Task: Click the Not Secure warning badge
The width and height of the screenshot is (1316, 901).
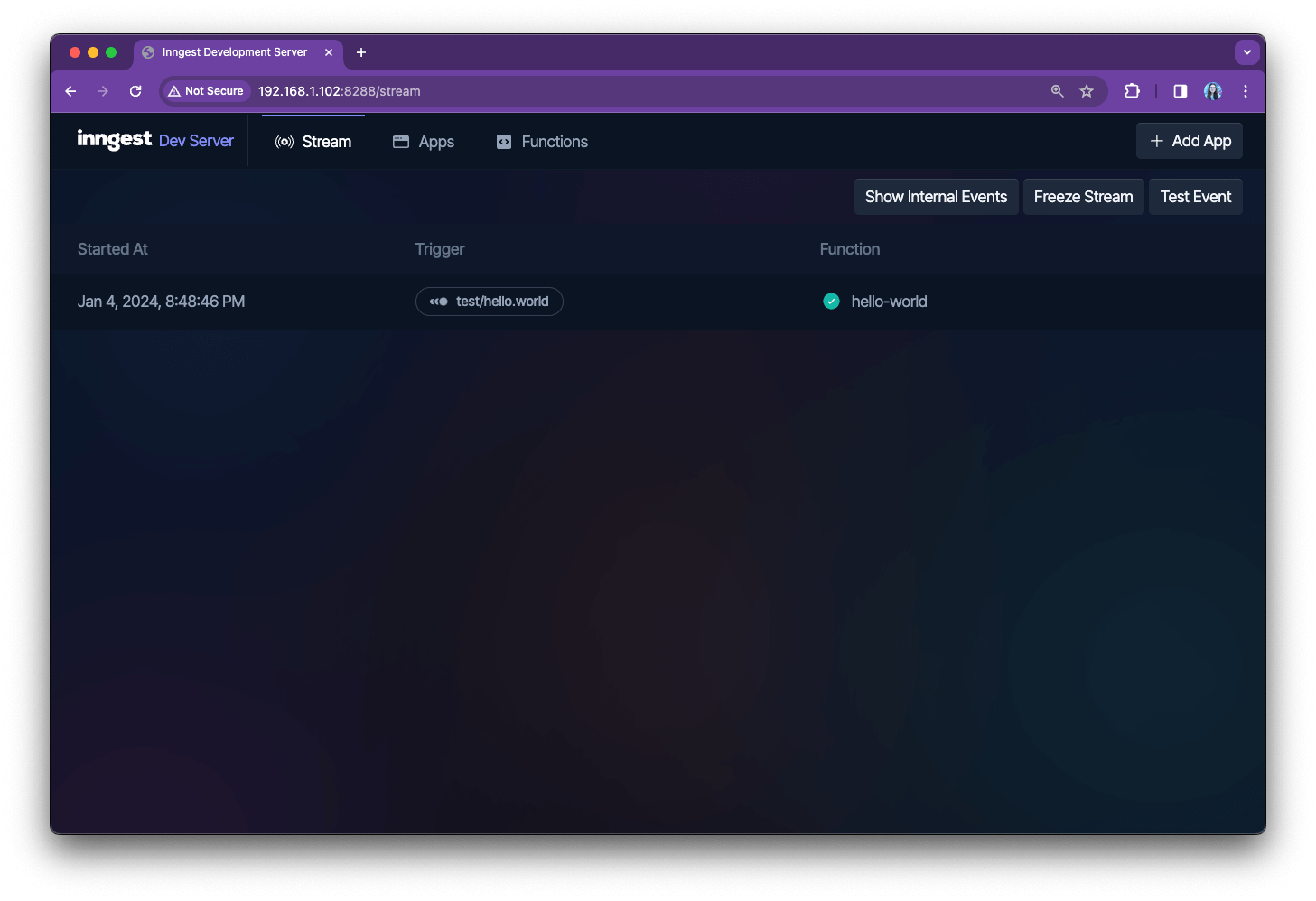Action: point(206,91)
